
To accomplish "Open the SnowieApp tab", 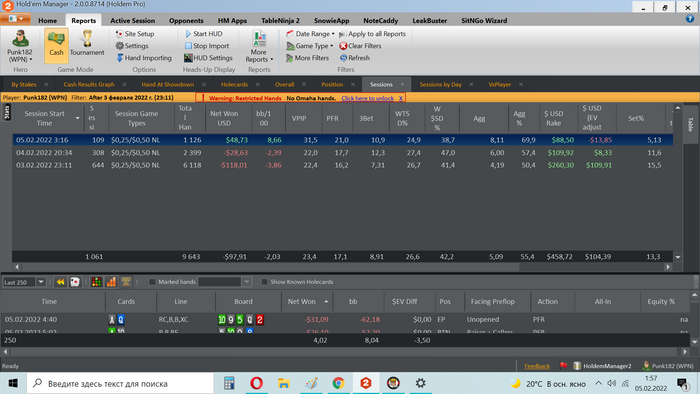I will 331,21.
